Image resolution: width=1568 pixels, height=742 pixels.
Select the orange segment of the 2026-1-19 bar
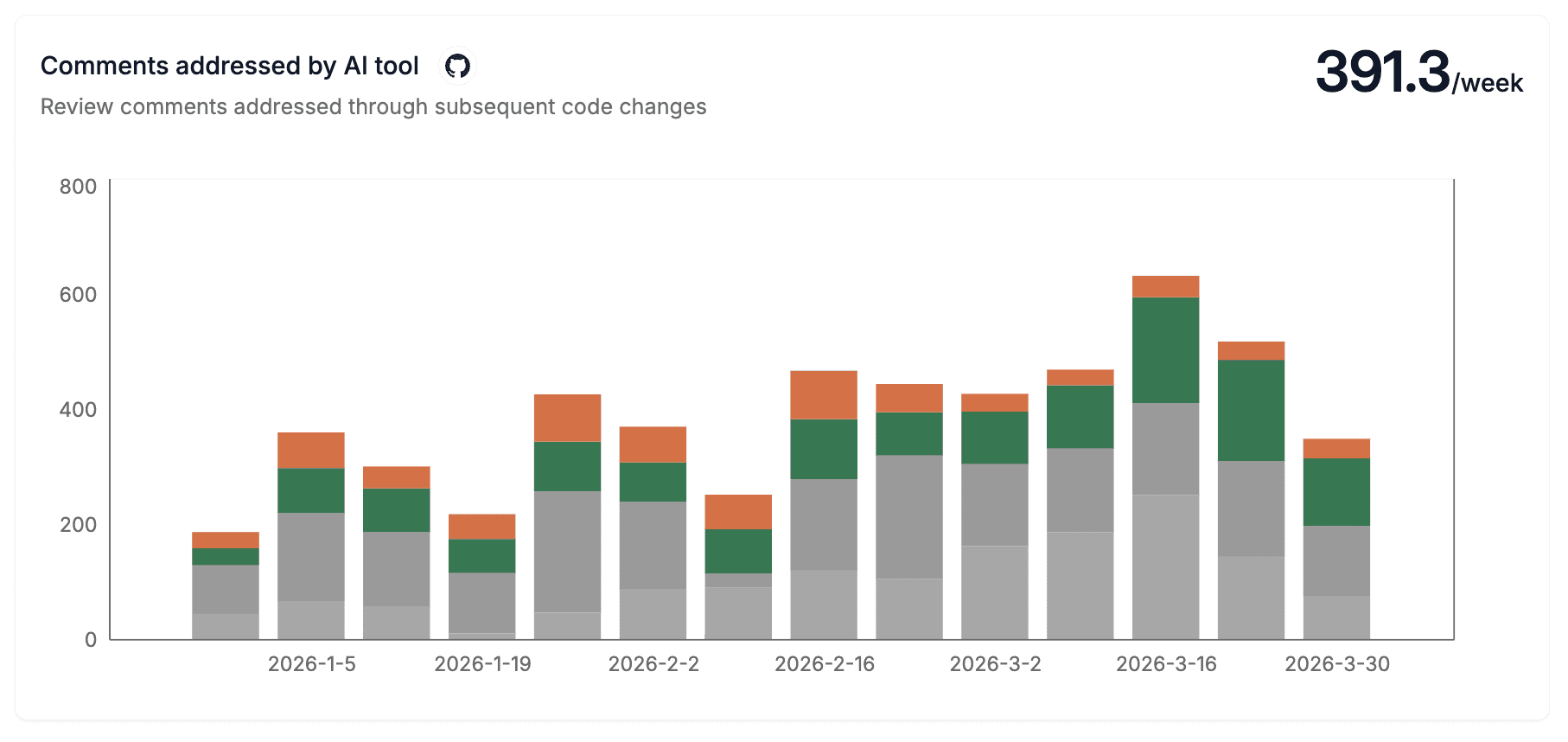click(x=481, y=527)
